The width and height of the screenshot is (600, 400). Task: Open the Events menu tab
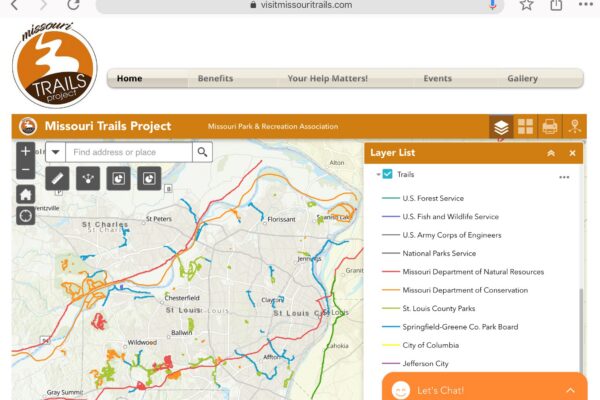[x=437, y=78]
